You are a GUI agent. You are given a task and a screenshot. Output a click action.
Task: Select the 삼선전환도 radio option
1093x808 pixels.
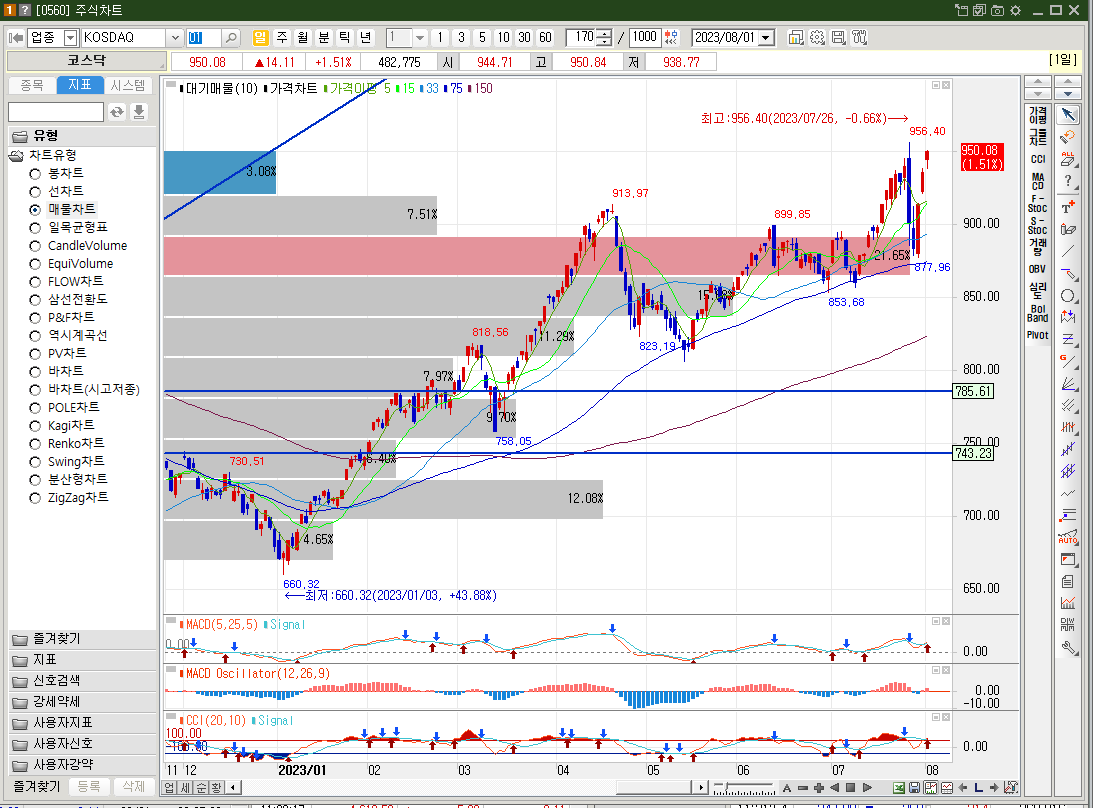35,300
